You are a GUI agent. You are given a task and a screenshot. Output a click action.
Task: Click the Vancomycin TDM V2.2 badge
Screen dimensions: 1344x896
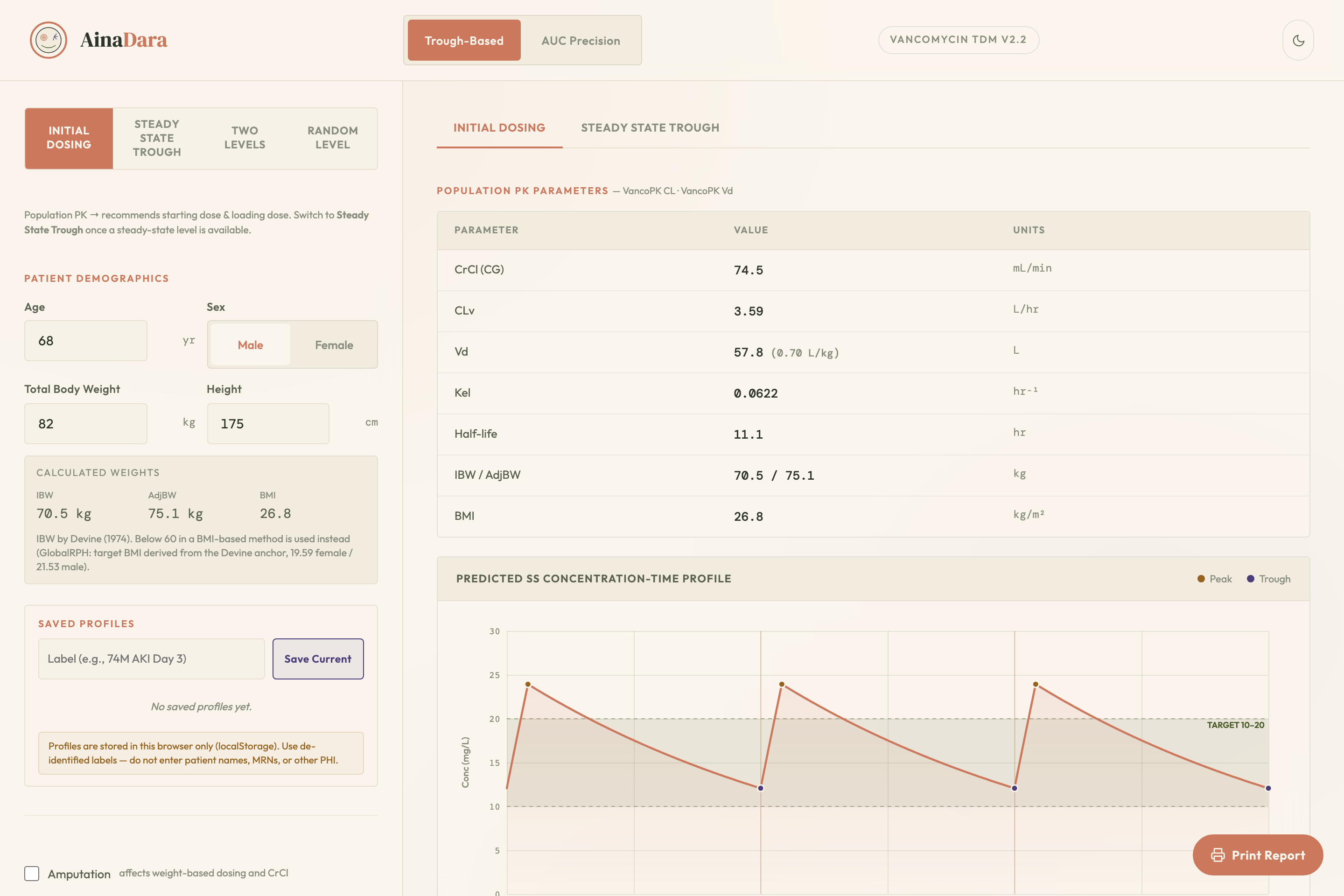click(958, 40)
